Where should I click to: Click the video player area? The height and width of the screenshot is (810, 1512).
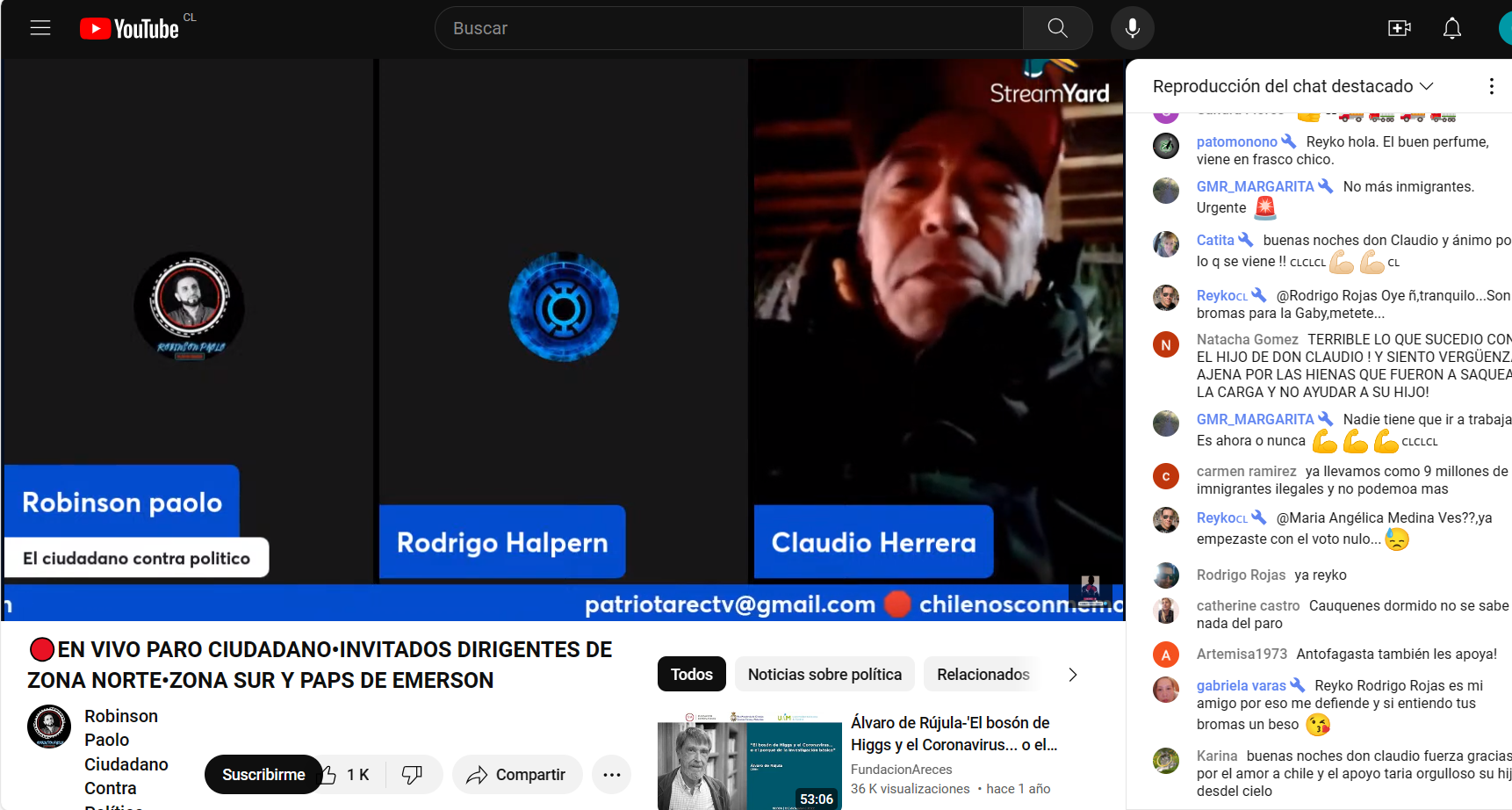(563, 339)
